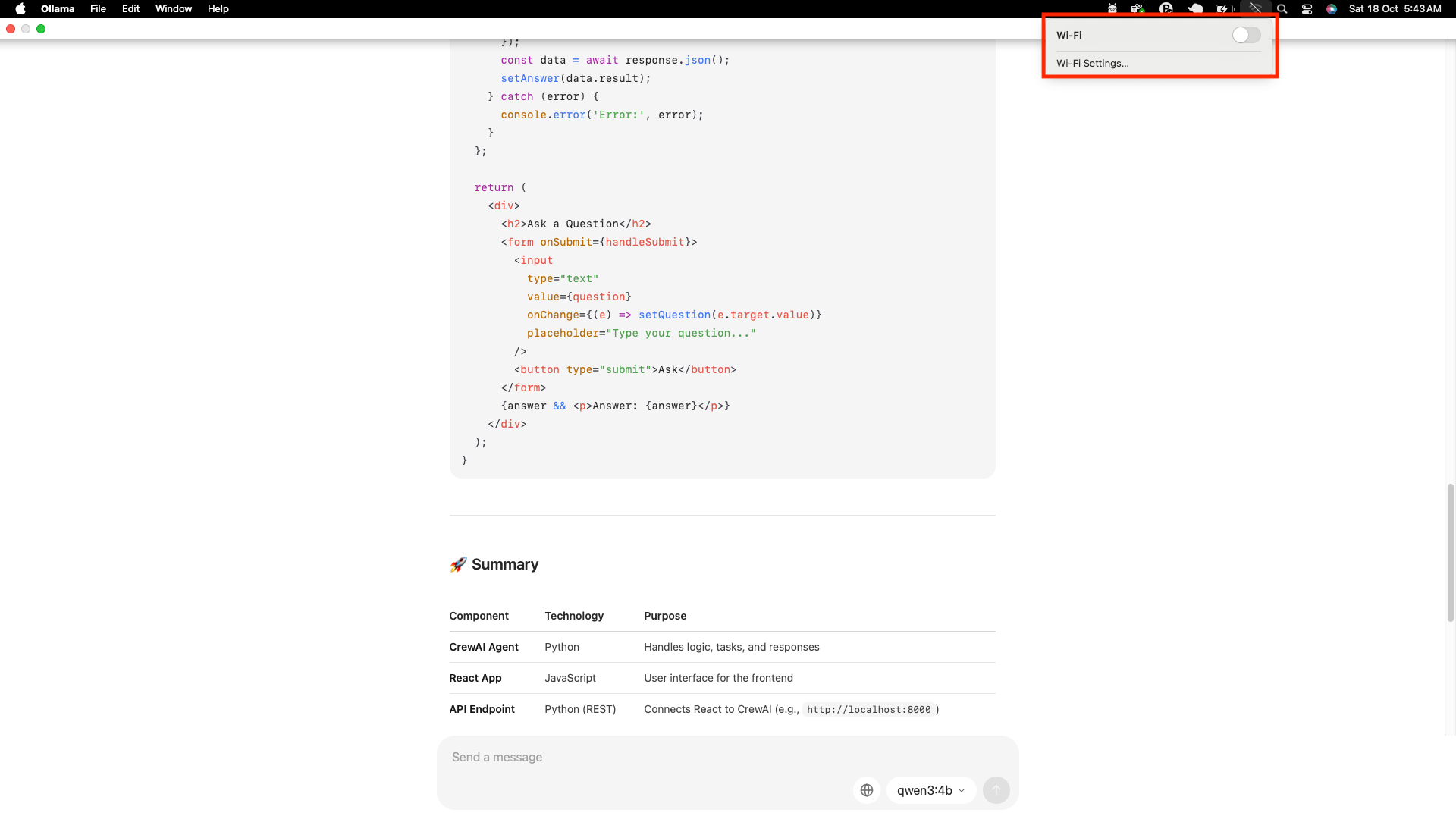Image resolution: width=1456 pixels, height=819 pixels.
Task: Launch Siri from the menu bar
Action: 1332,9
